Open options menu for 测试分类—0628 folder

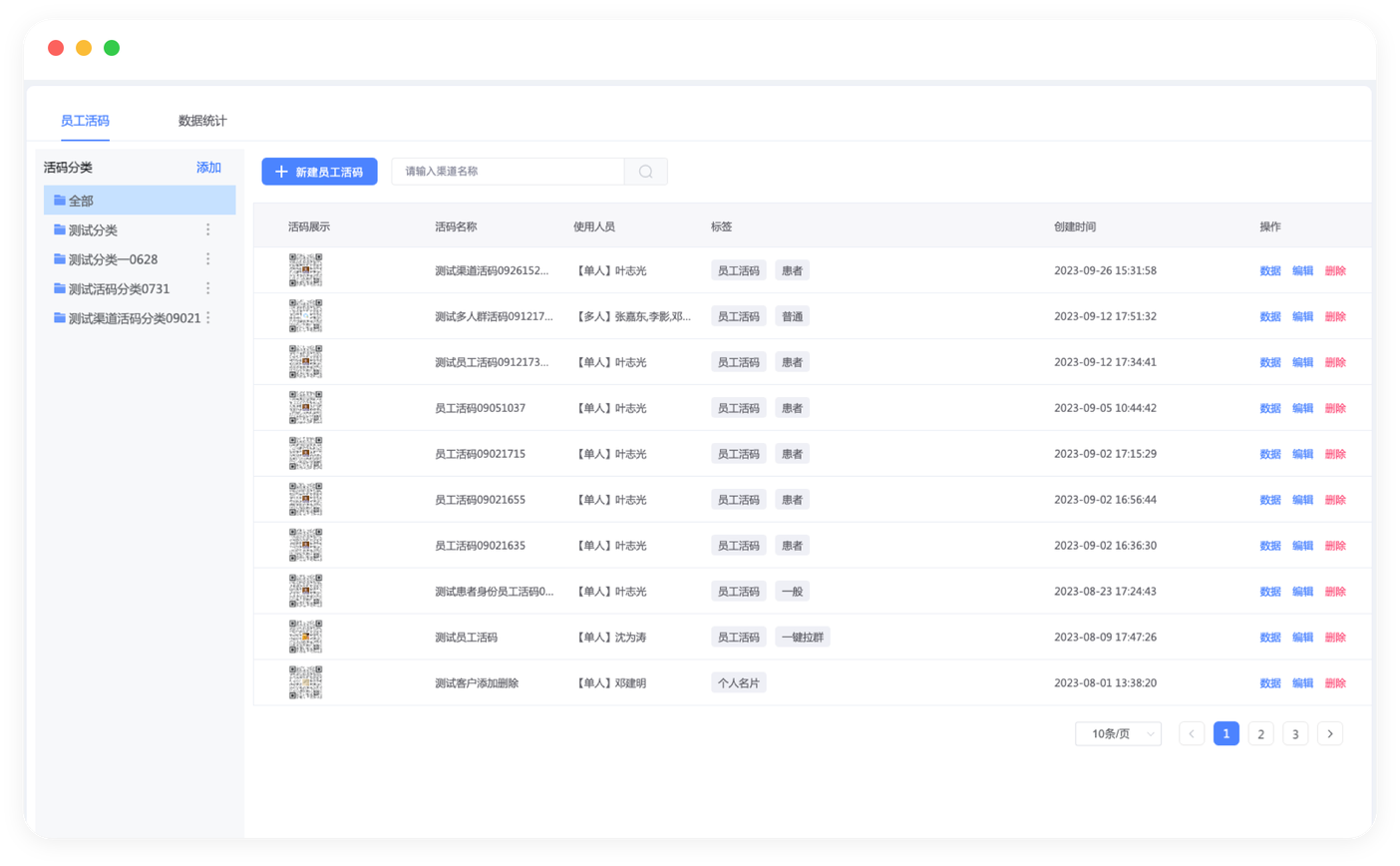[207, 259]
